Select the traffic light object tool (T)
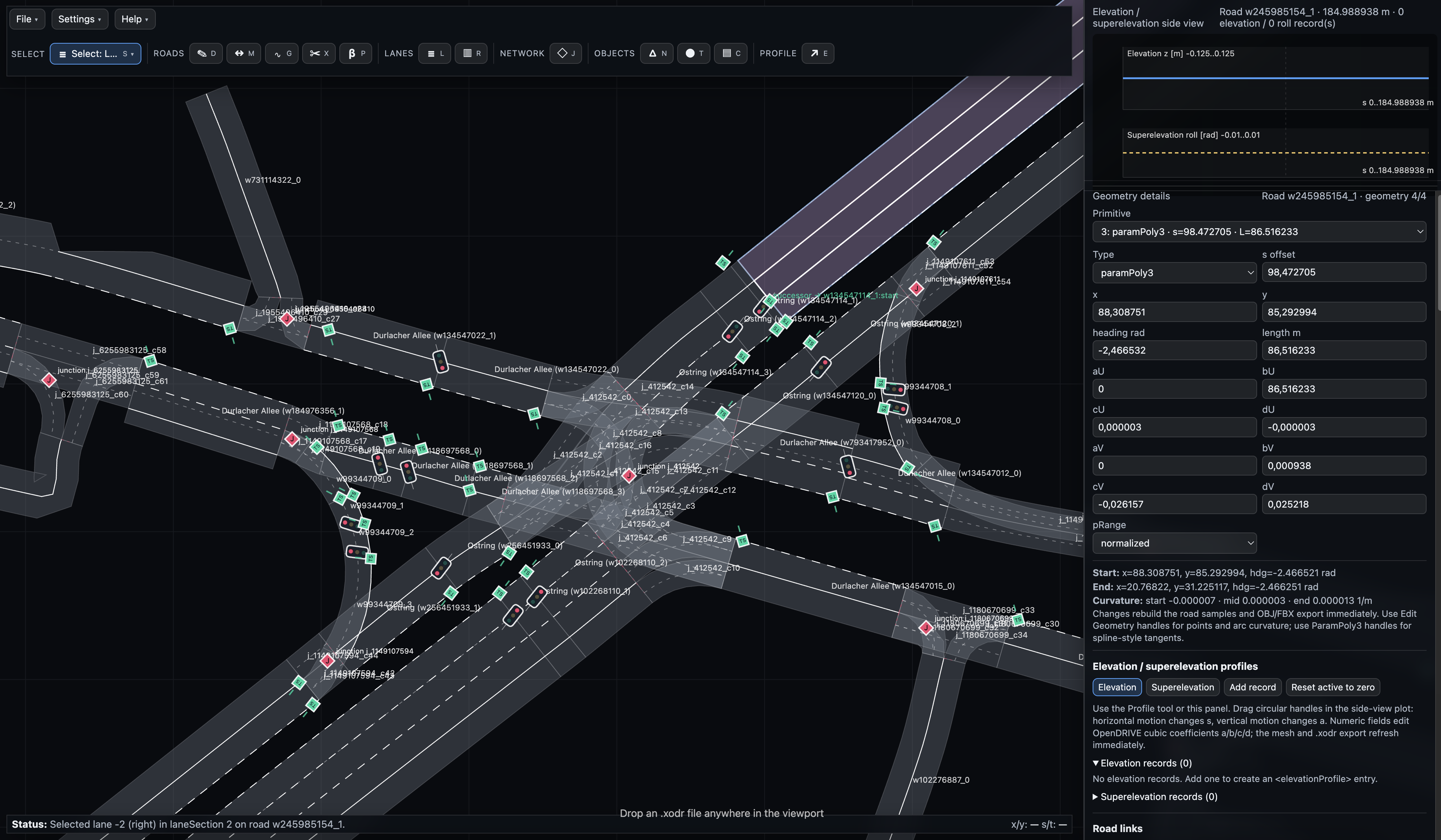 [693, 53]
